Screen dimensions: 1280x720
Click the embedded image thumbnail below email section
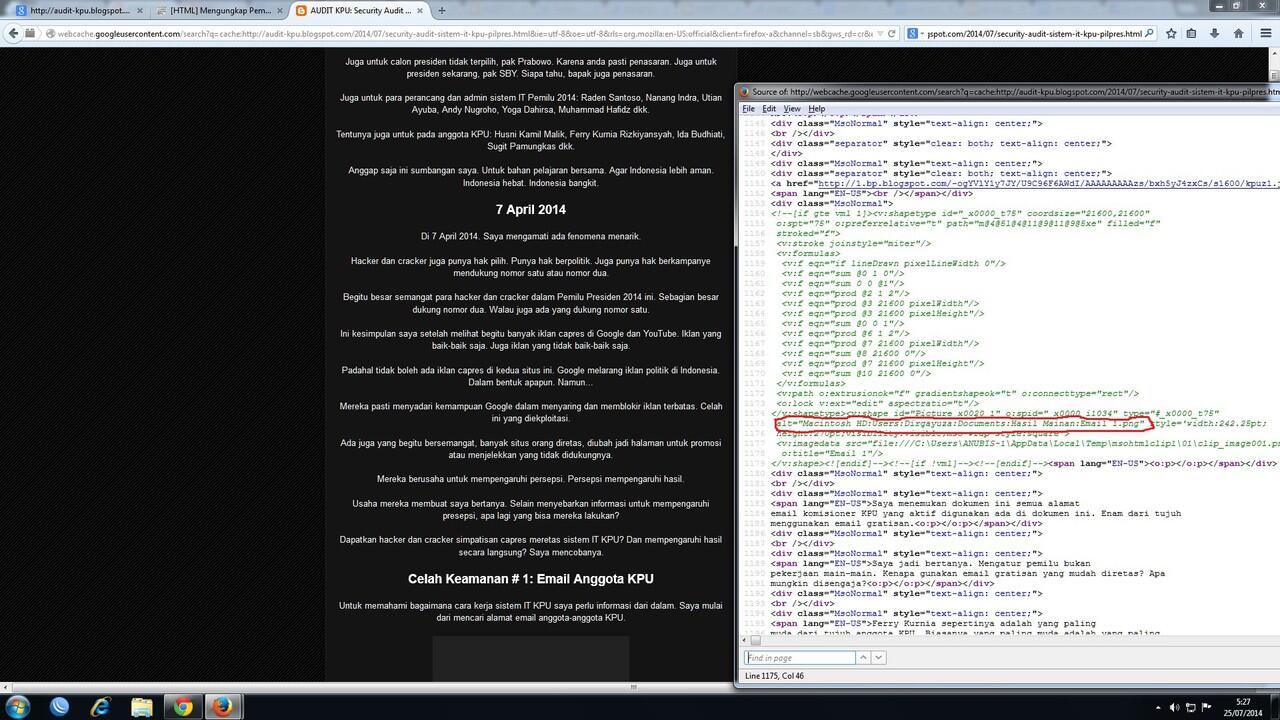[531, 660]
